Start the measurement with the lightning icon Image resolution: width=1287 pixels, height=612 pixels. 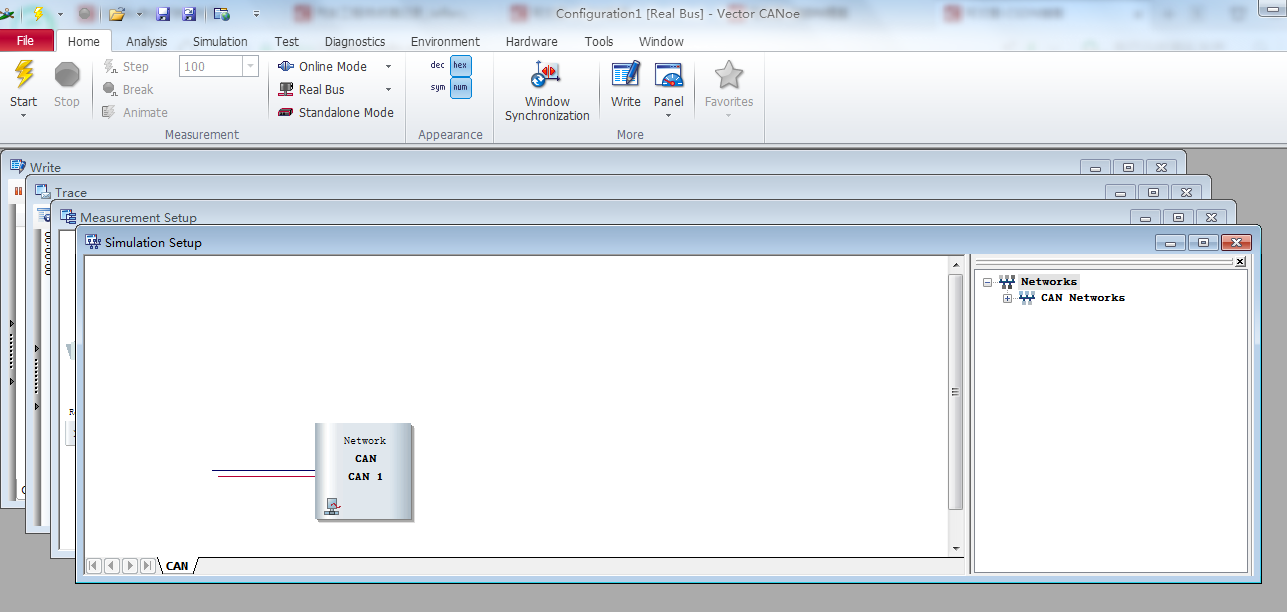point(24,75)
